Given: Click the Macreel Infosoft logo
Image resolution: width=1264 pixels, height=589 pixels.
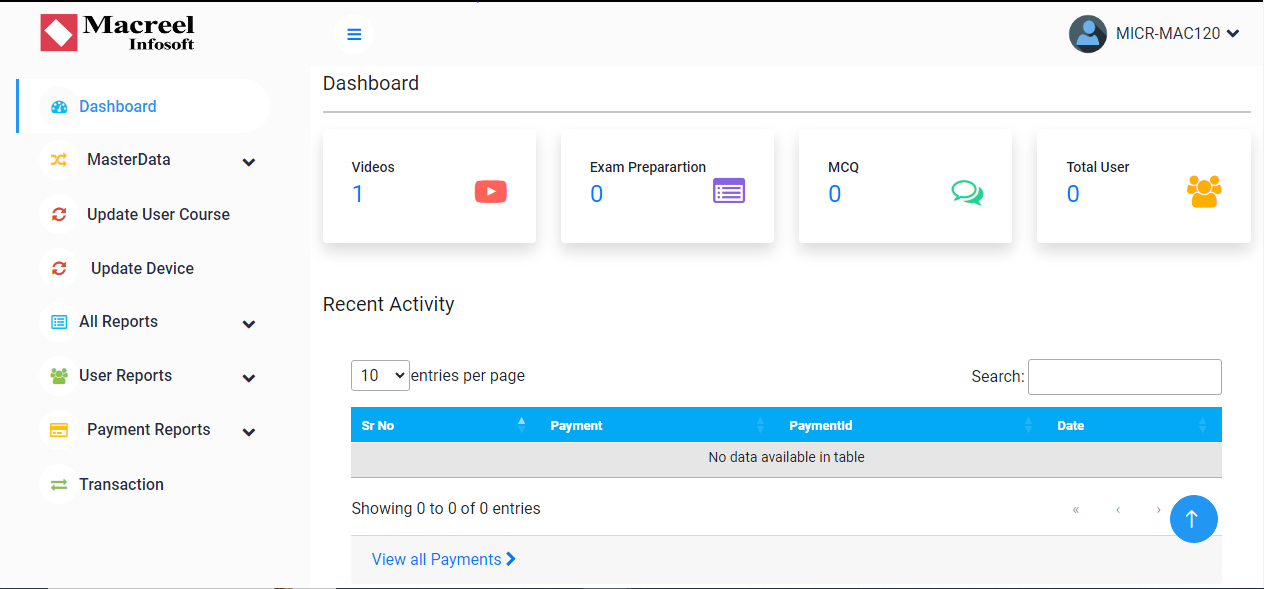Looking at the screenshot, I should (x=118, y=33).
